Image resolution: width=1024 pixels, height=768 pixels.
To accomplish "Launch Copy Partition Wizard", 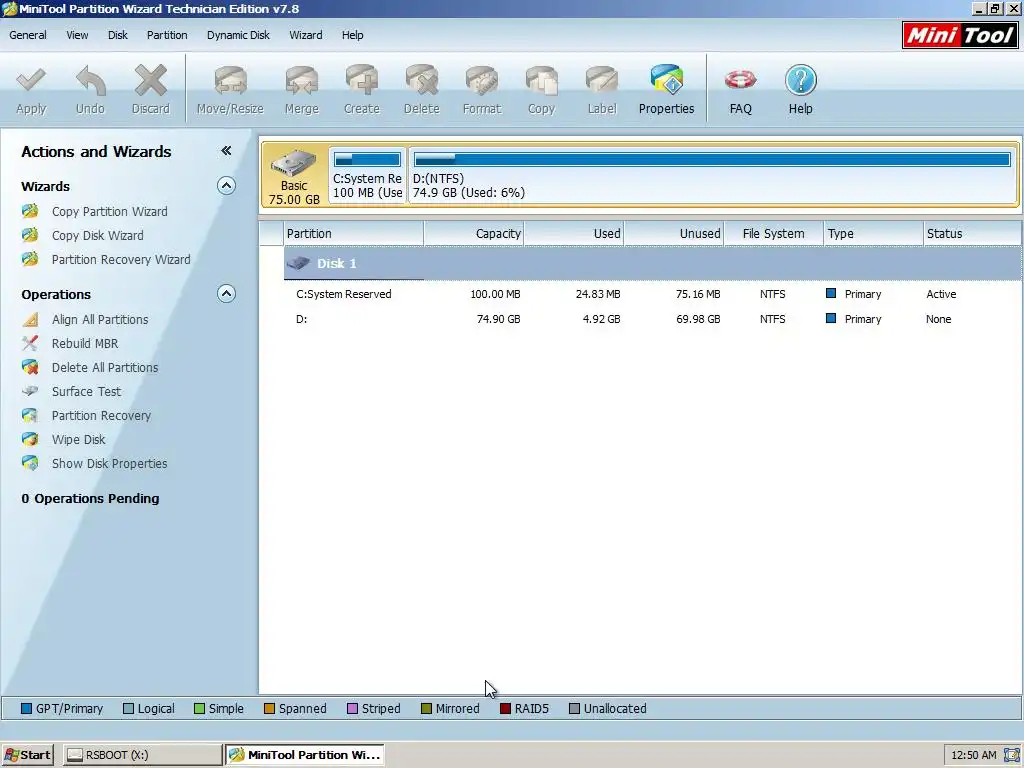I will [110, 212].
